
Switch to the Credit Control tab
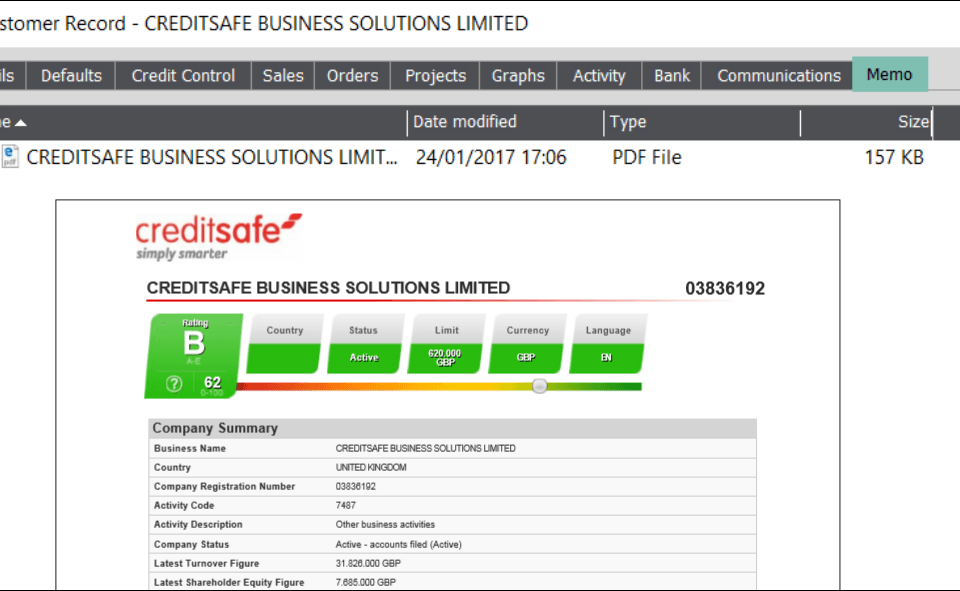(183, 75)
